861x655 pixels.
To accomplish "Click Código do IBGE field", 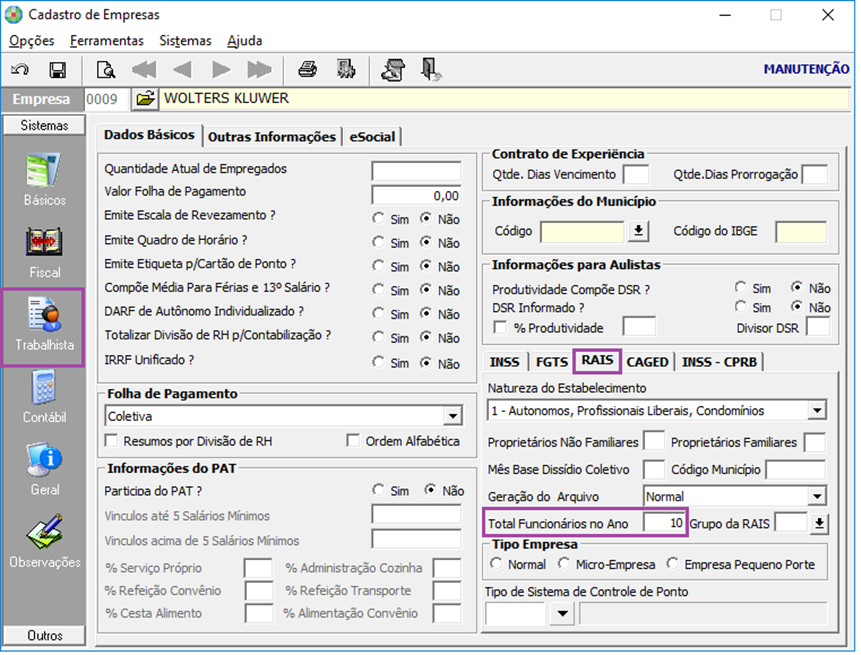I will click(x=801, y=232).
